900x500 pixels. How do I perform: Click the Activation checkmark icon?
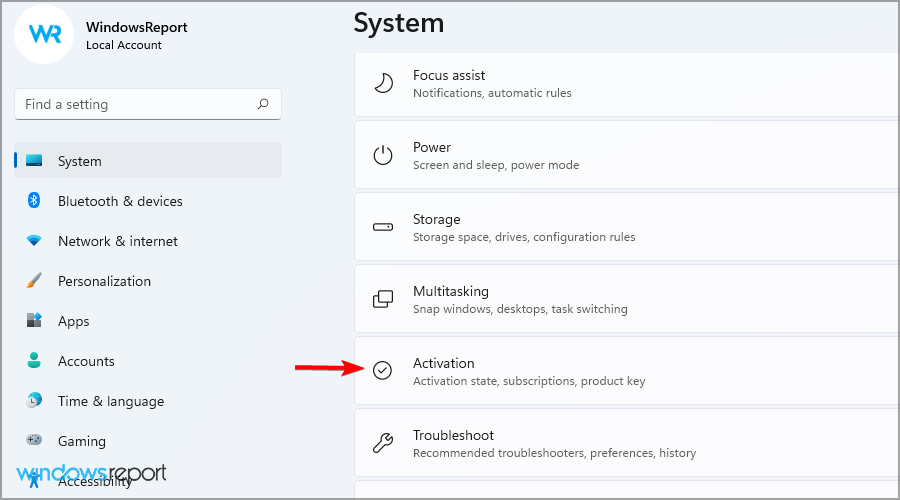383,371
